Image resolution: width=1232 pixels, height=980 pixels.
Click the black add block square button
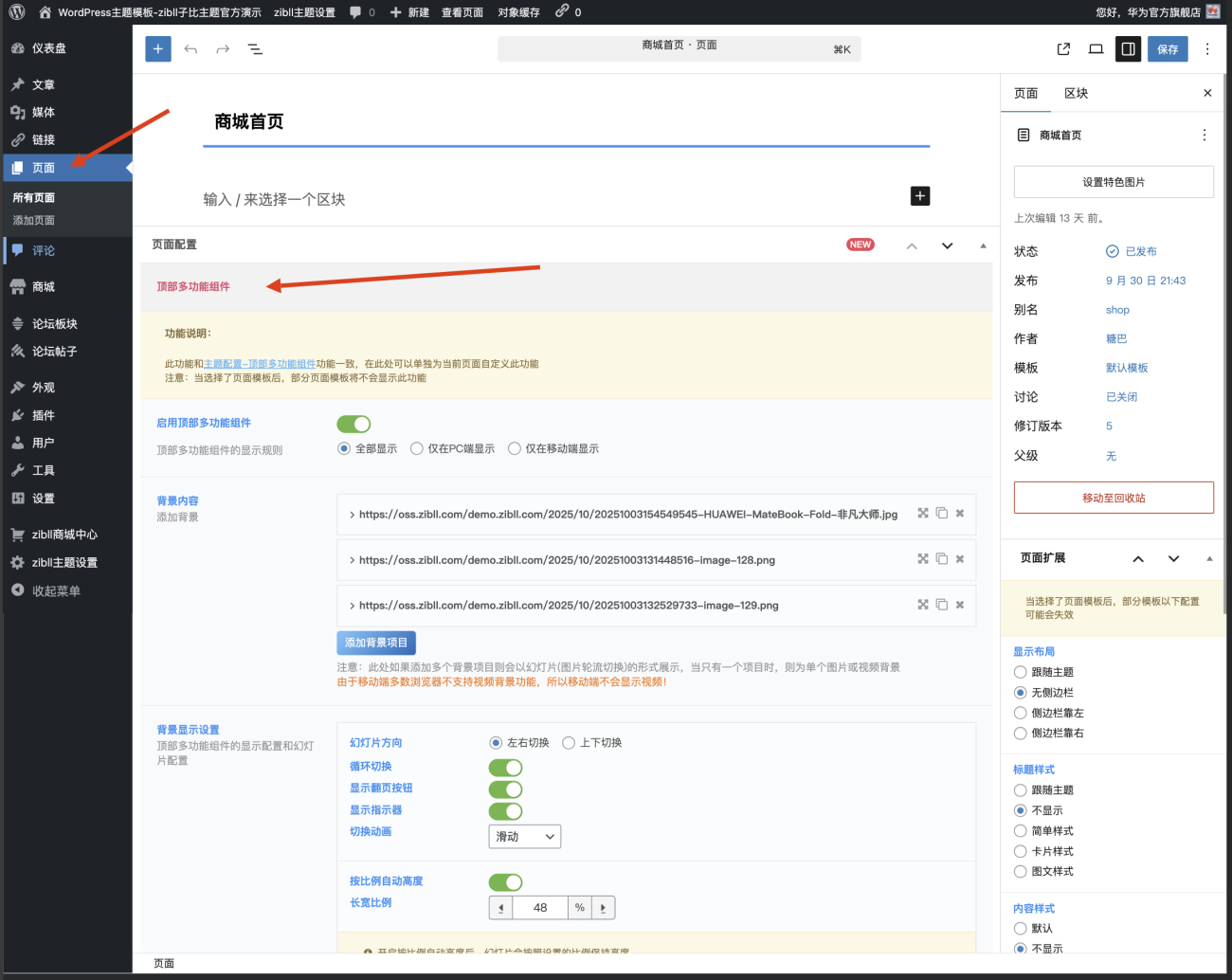(919, 196)
